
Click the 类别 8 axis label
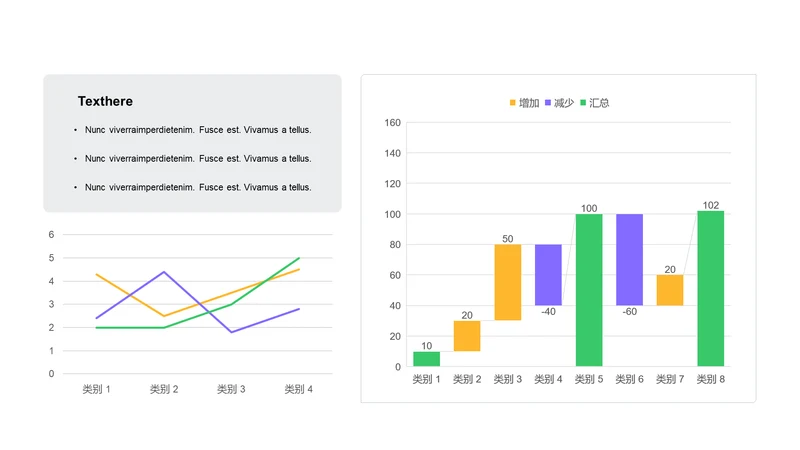[x=711, y=379]
